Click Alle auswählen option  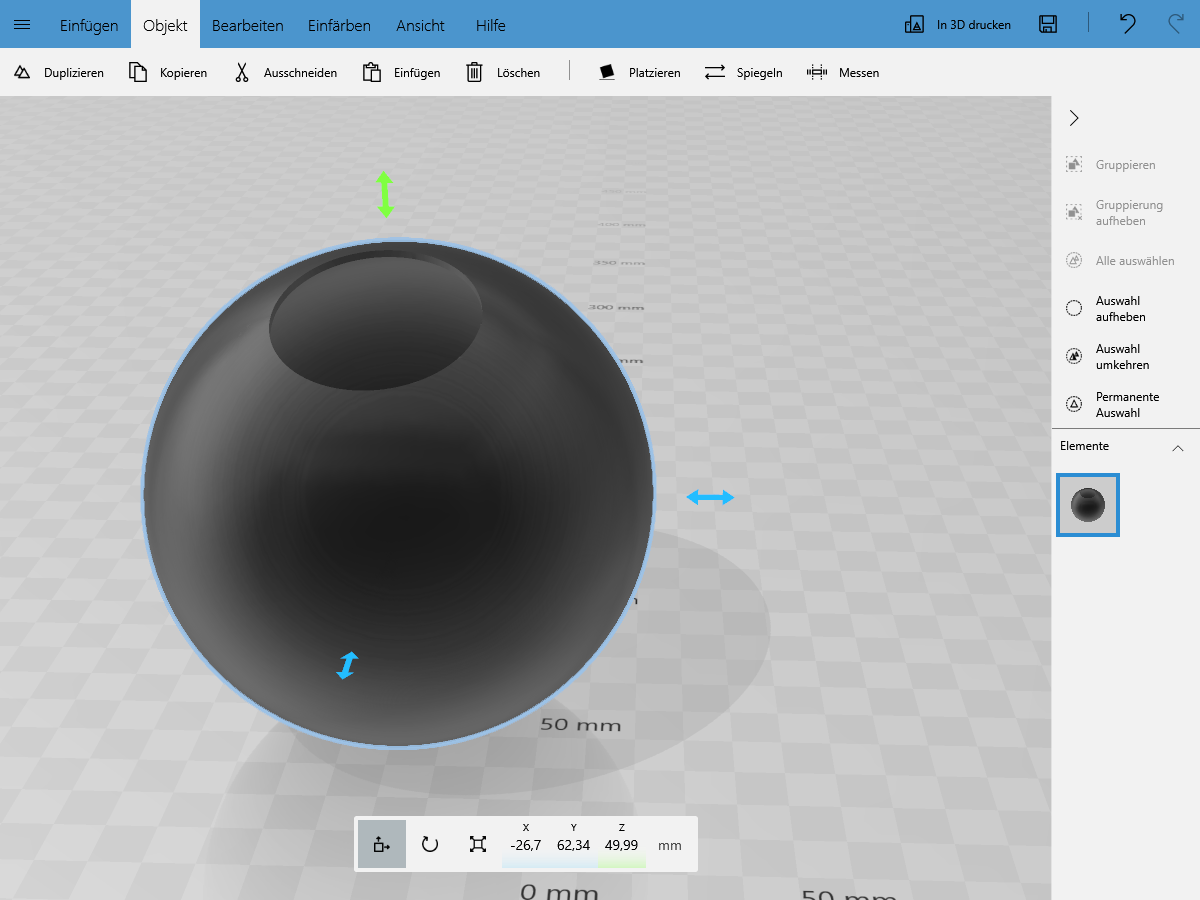[x=1120, y=261]
